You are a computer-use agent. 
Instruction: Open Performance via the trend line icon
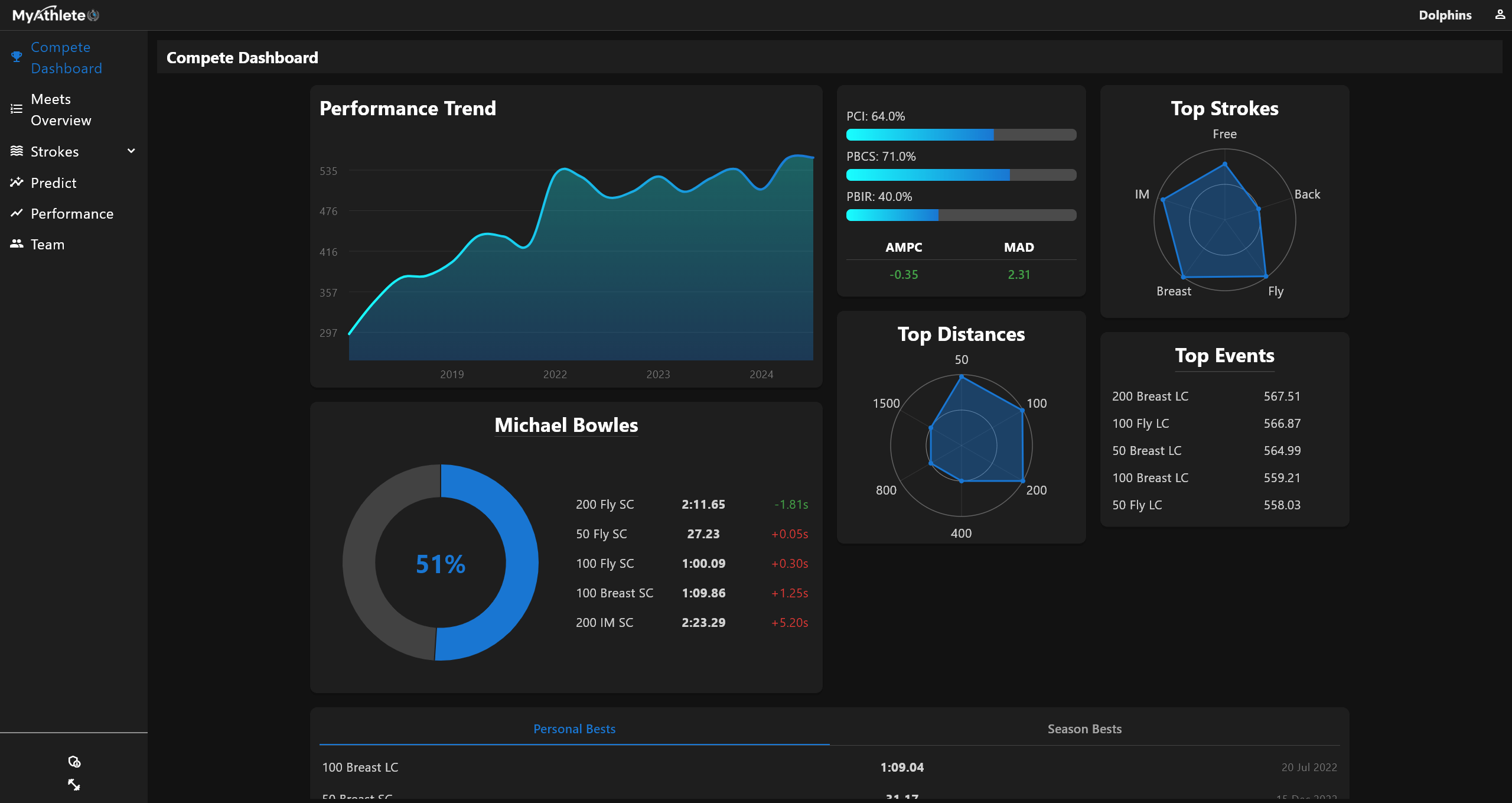pyautogui.click(x=17, y=213)
